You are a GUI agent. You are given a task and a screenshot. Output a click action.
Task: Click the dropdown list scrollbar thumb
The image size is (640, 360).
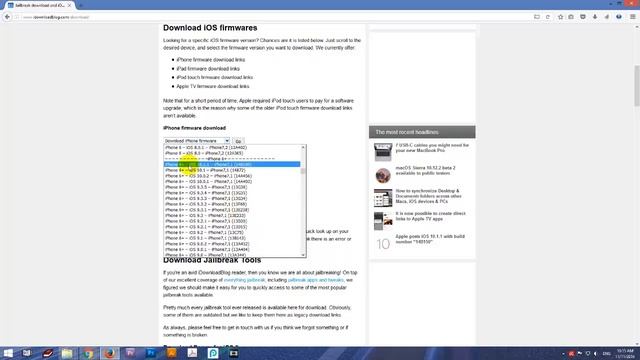click(303, 171)
